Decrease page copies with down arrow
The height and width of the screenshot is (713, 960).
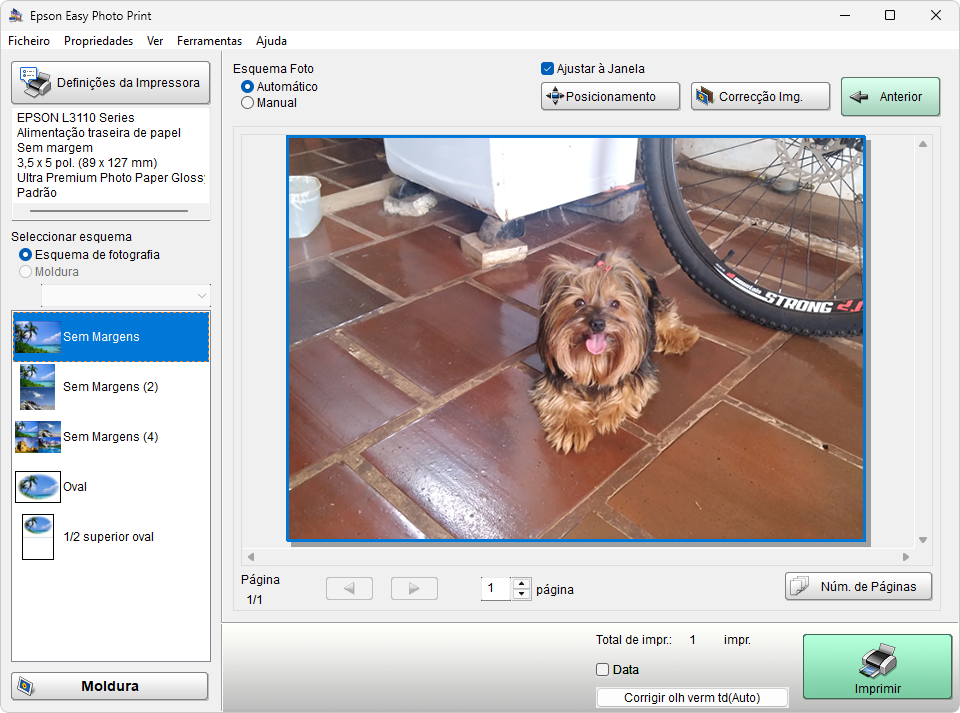[522, 594]
